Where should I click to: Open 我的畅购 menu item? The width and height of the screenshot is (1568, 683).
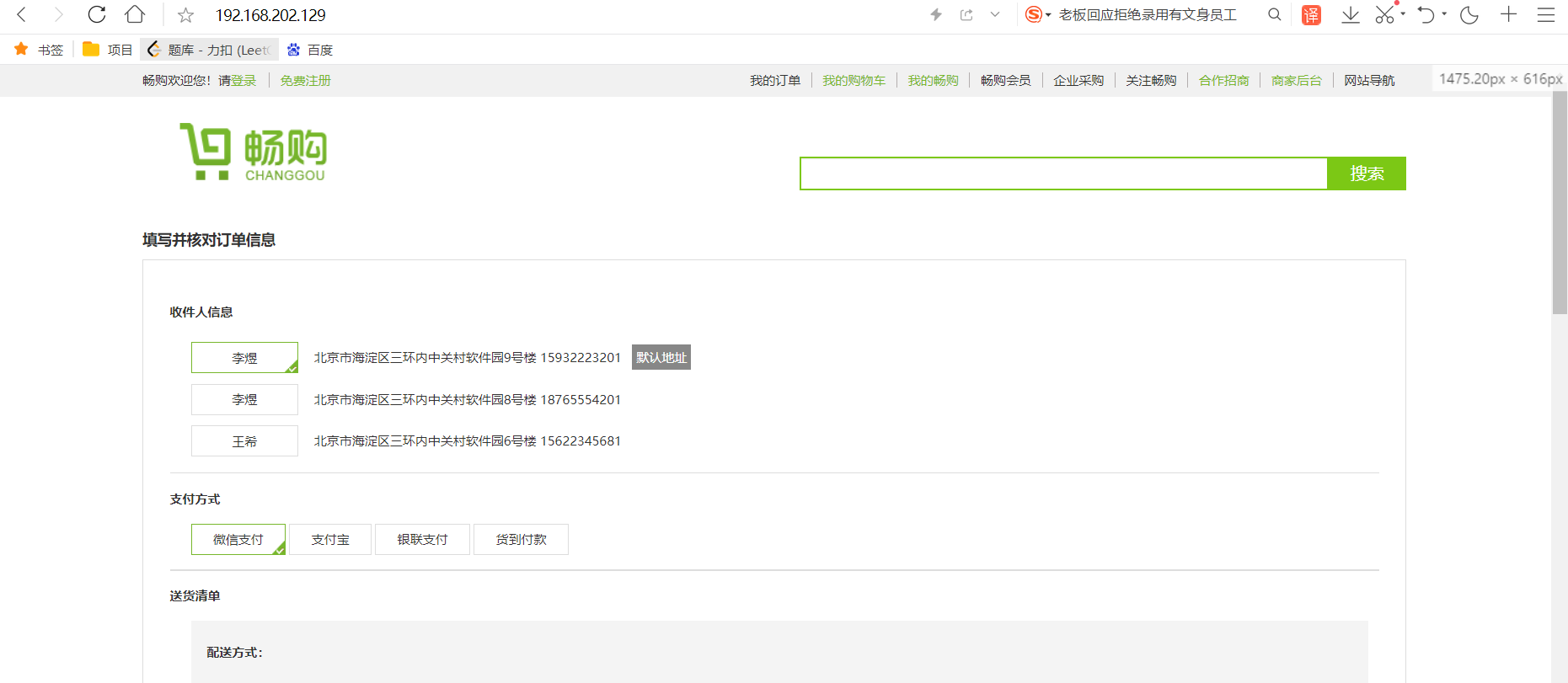tap(933, 81)
